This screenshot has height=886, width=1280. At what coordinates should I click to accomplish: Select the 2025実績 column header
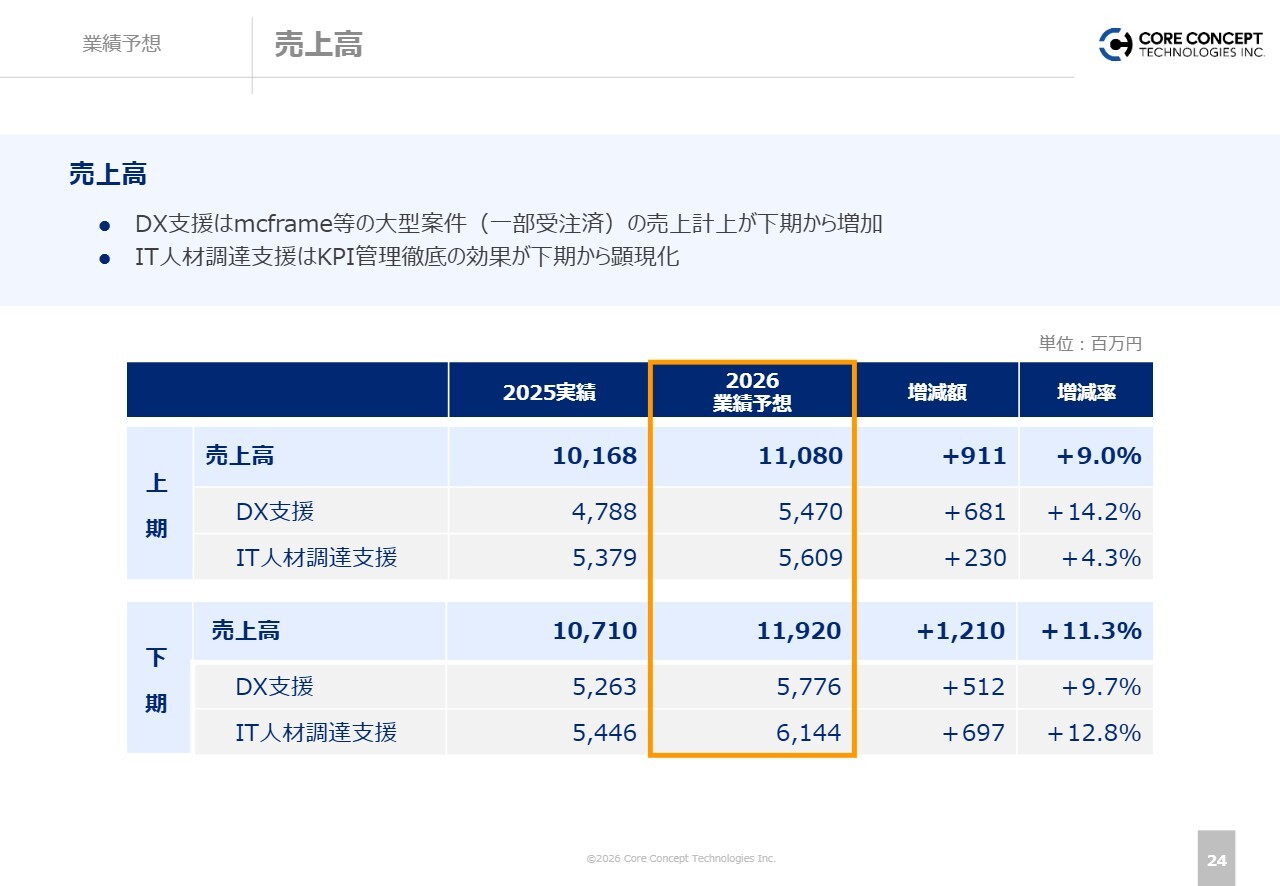548,392
